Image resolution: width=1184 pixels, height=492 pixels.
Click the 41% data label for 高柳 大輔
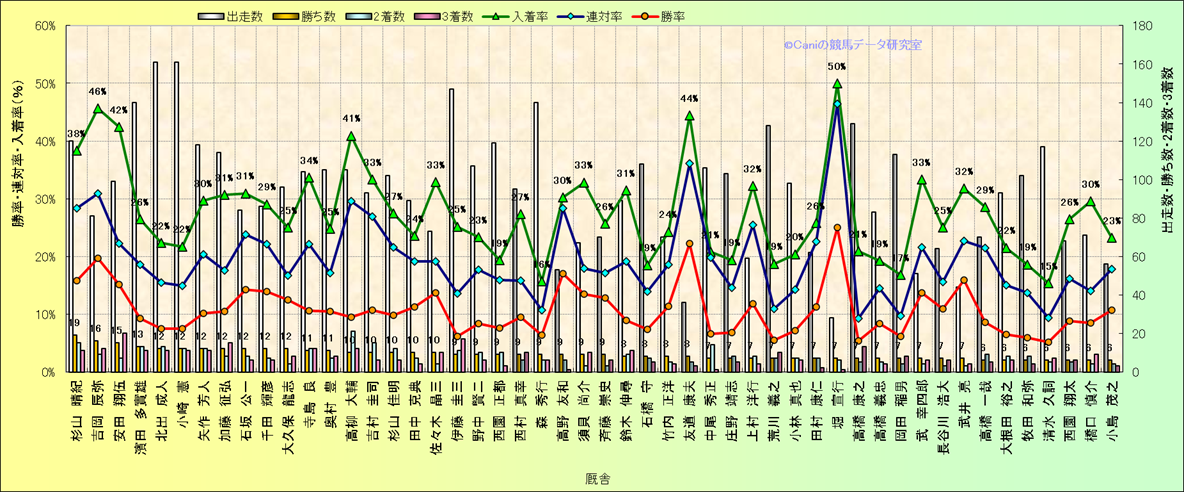tap(351, 119)
